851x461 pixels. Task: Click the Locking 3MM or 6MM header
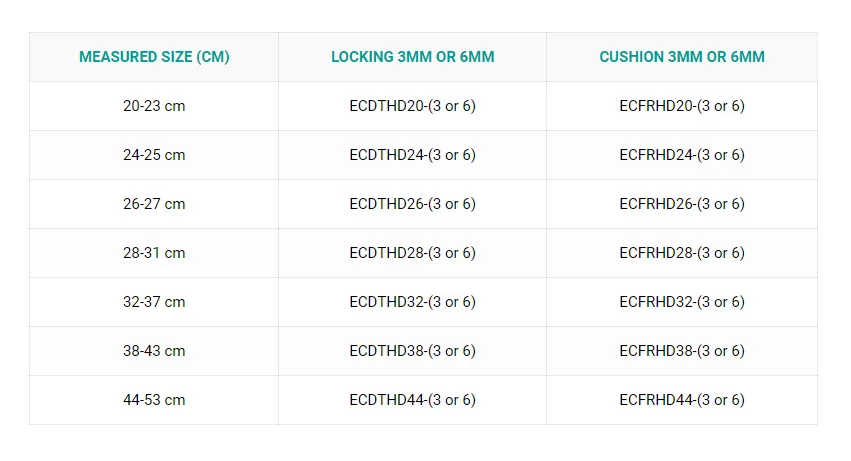(x=412, y=57)
